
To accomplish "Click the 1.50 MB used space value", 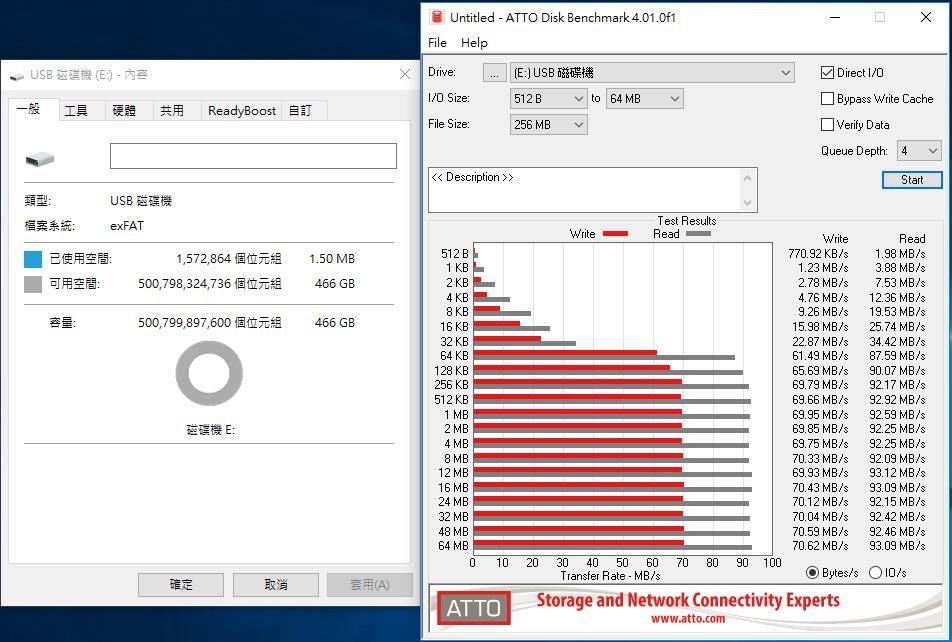I will click(332, 259).
